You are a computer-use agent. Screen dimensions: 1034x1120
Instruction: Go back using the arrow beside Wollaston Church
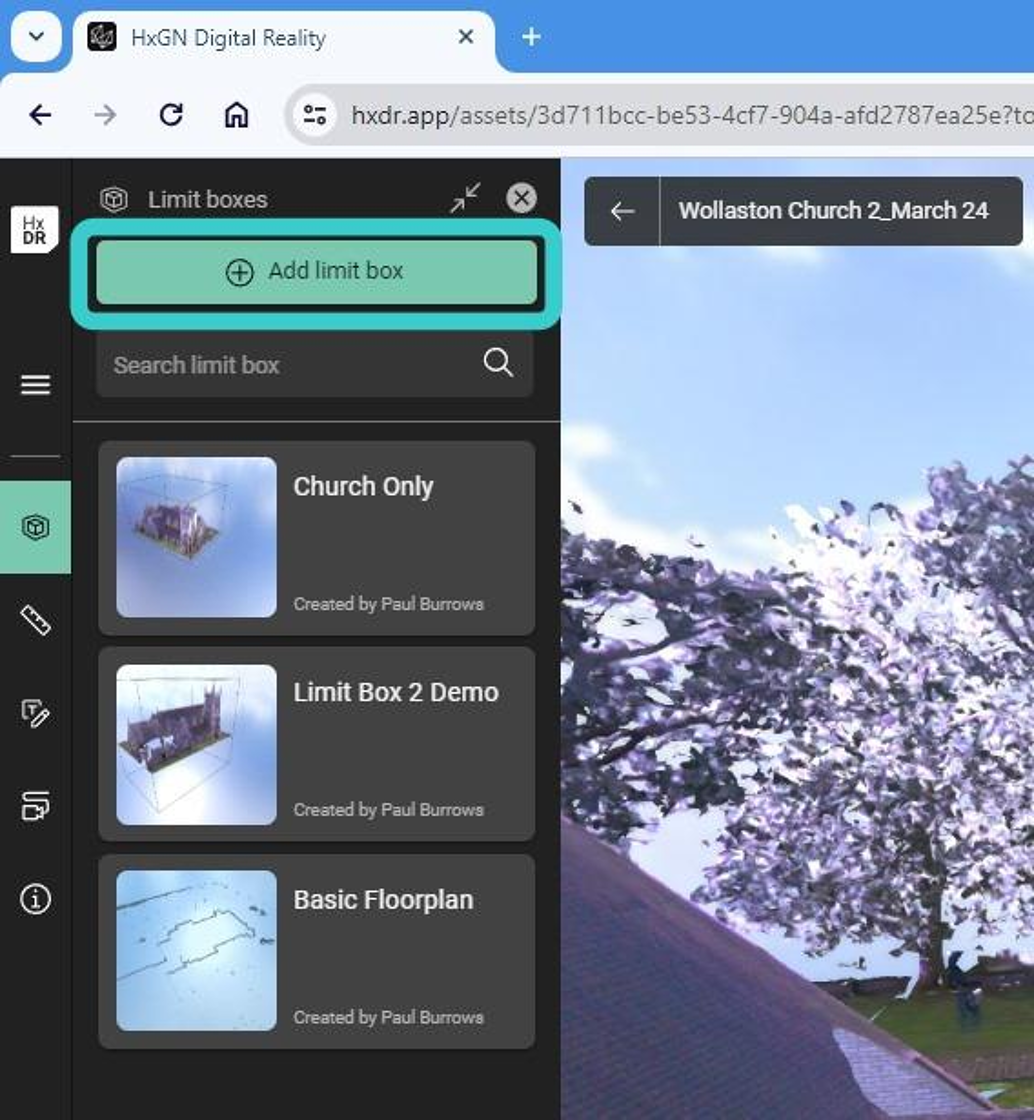622,211
